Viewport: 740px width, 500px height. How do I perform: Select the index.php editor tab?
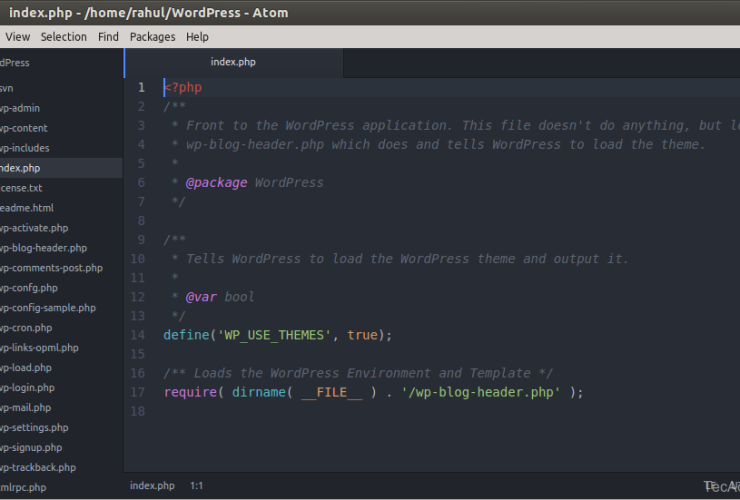pos(233,62)
